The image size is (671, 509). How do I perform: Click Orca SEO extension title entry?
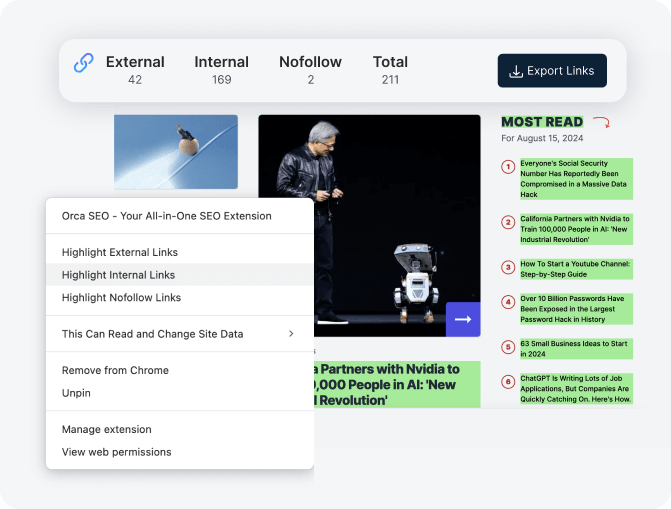click(x=180, y=216)
